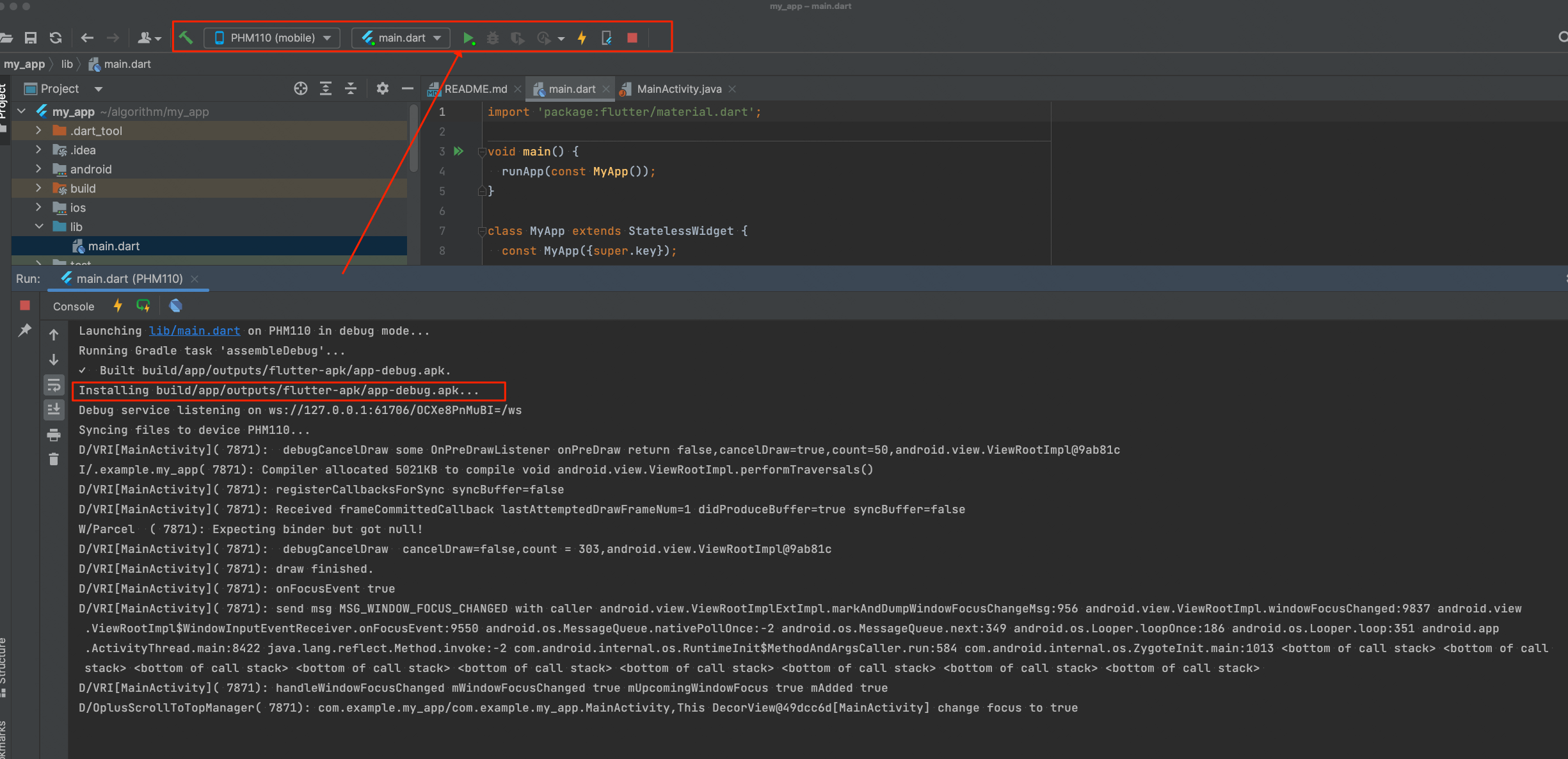
Task: Open Flutter DevTools blue icon in console
Action: (175, 306)
